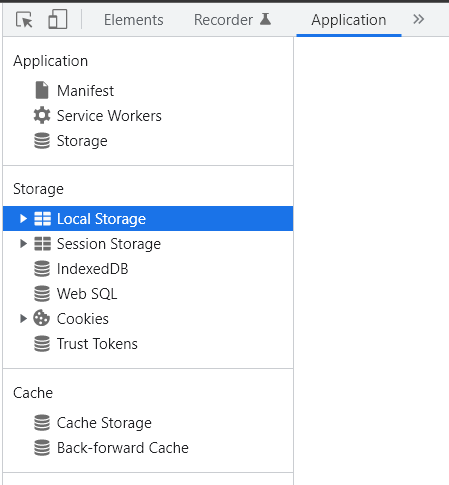
Task: Click the Trust Tokens database icon
Action: coord(42,344)
